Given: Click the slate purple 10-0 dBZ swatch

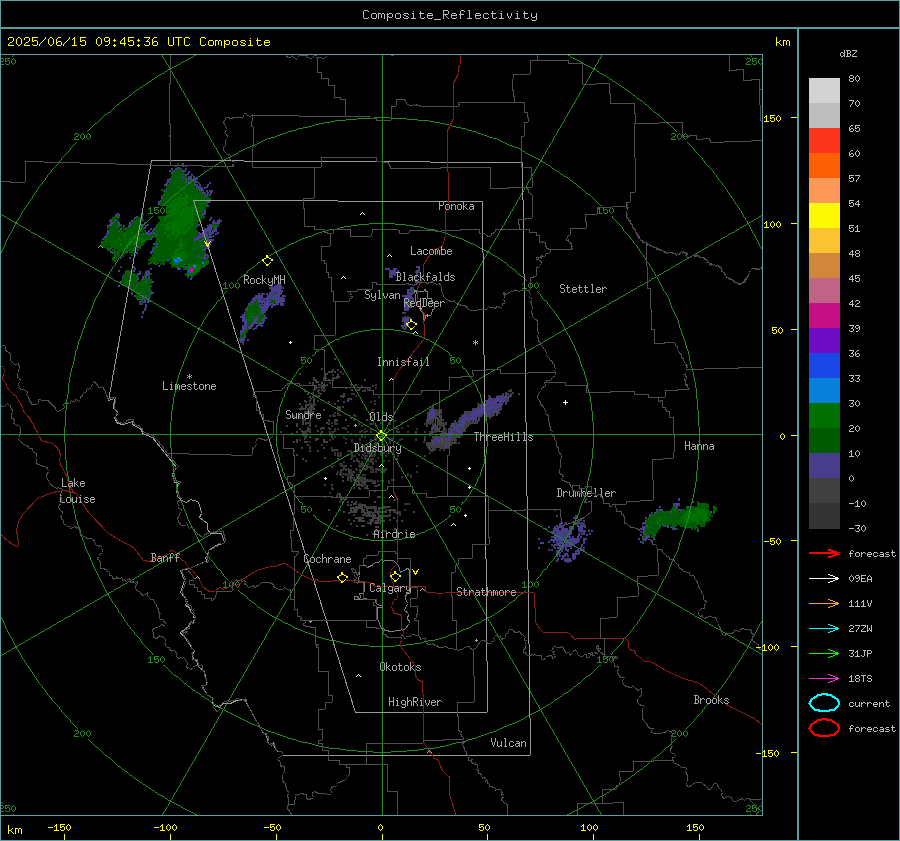Looking at the screenshot, I should (x=824, y=466).
